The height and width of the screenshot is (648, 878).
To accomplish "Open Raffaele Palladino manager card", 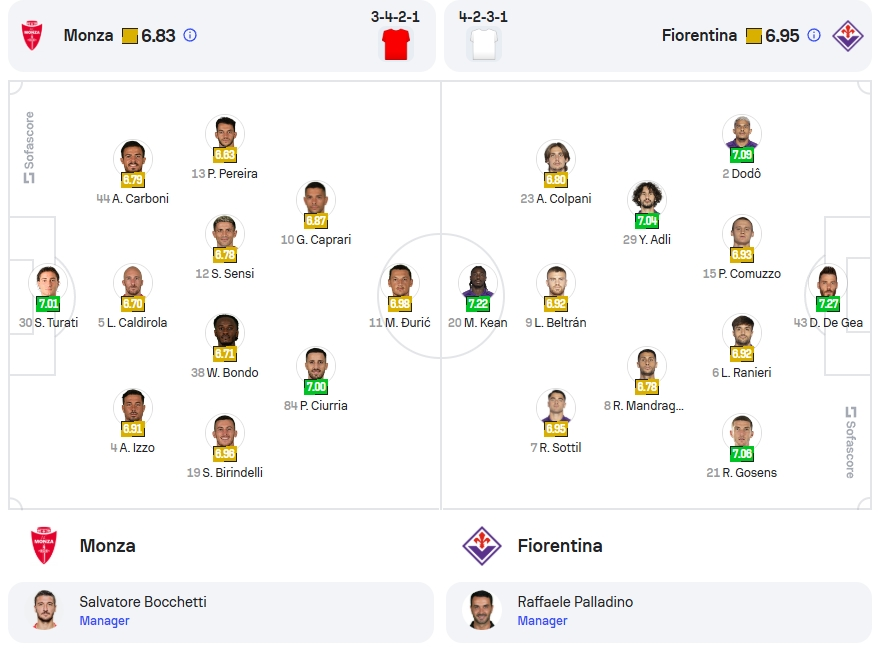I will click(x=659, y=612).
